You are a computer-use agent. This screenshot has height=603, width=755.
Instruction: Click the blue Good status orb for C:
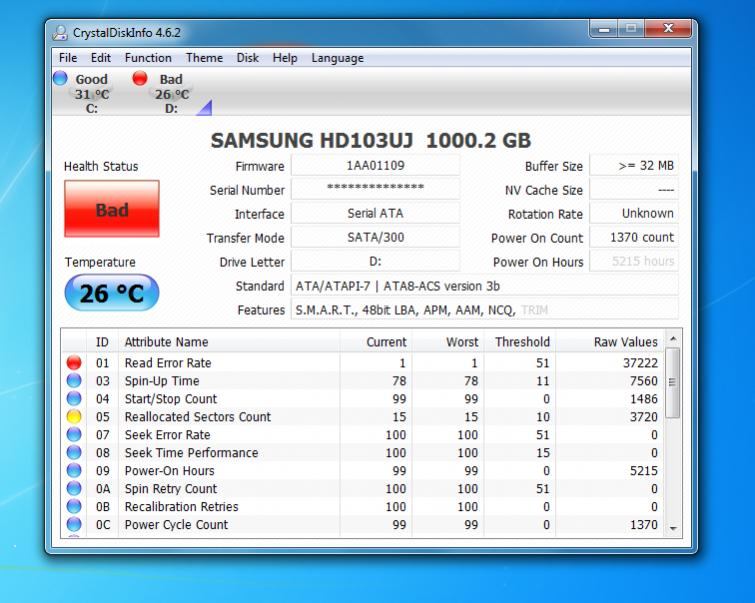coord(61,78)
